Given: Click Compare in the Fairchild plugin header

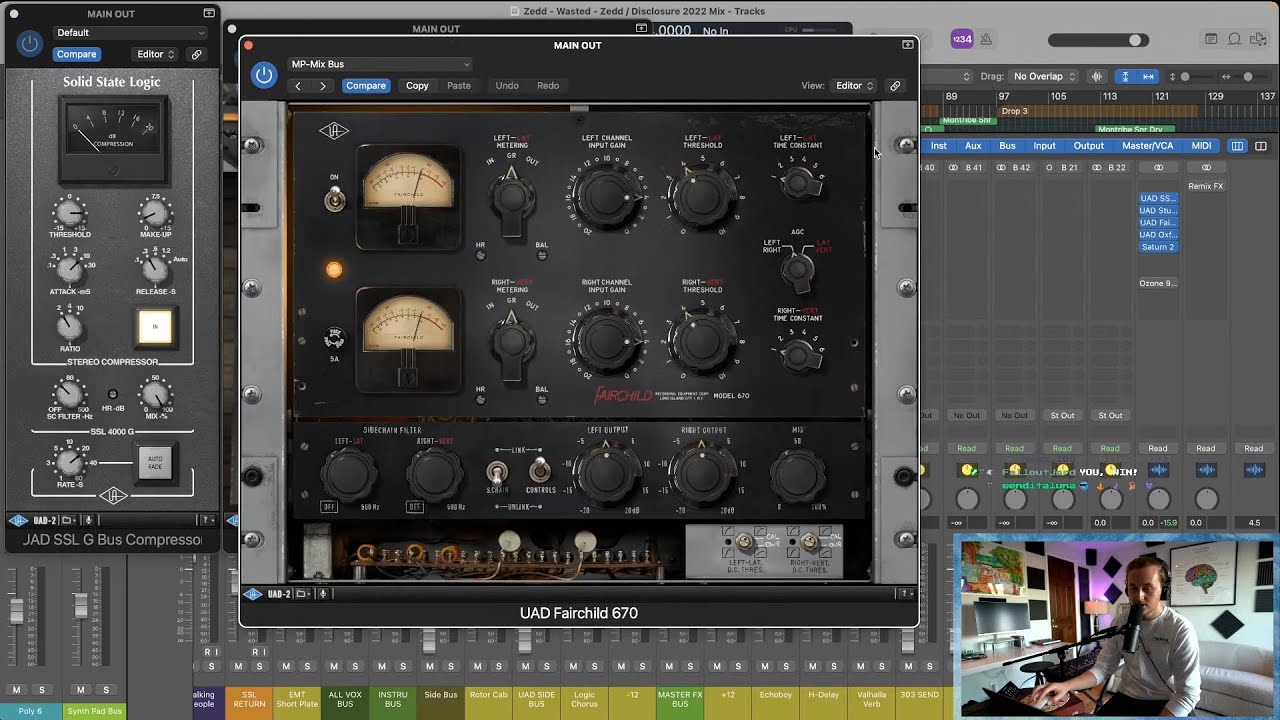Looking at the screenshot, I should point(366,86).
